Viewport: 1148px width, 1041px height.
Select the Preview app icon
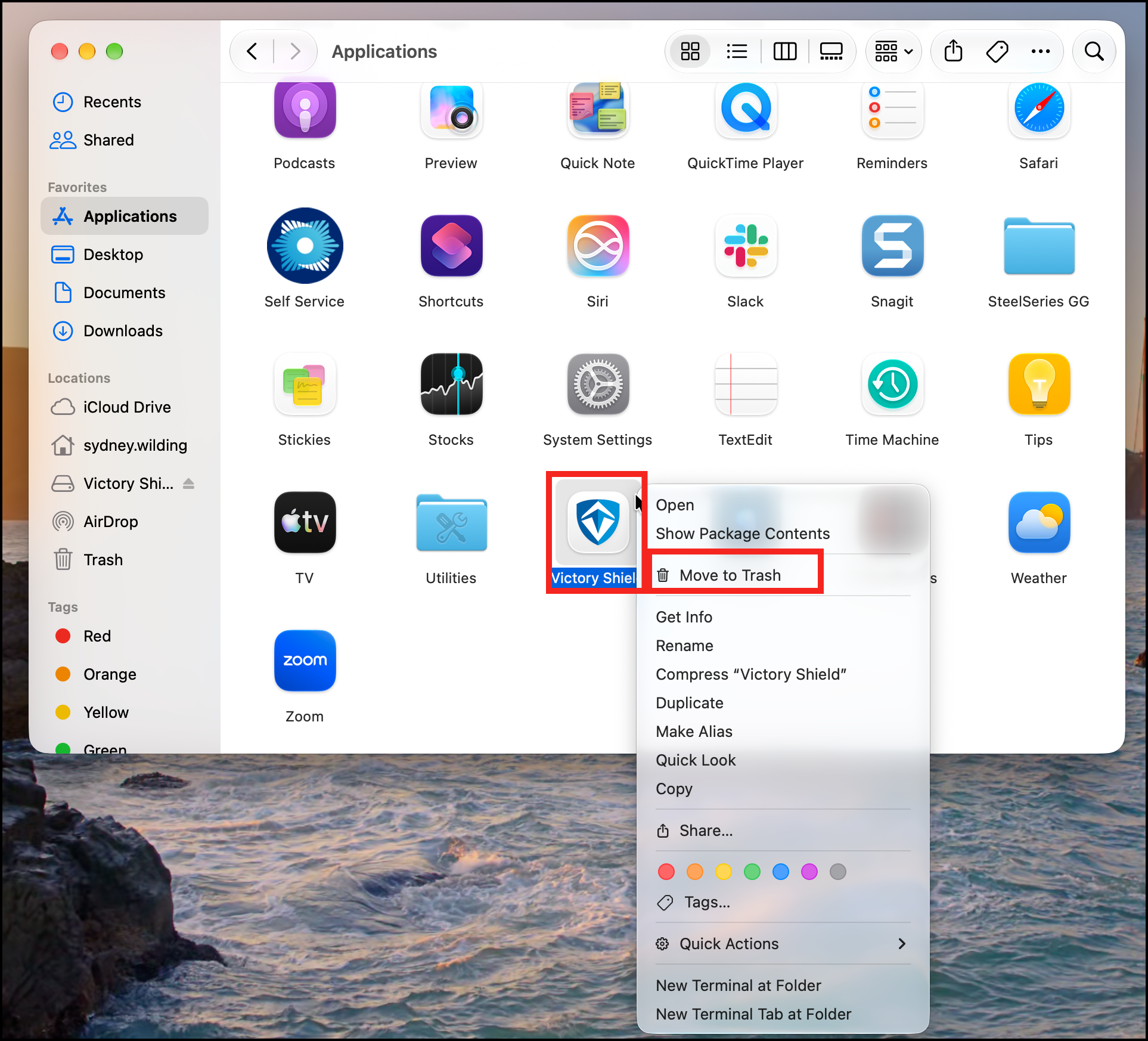point(451,110)
